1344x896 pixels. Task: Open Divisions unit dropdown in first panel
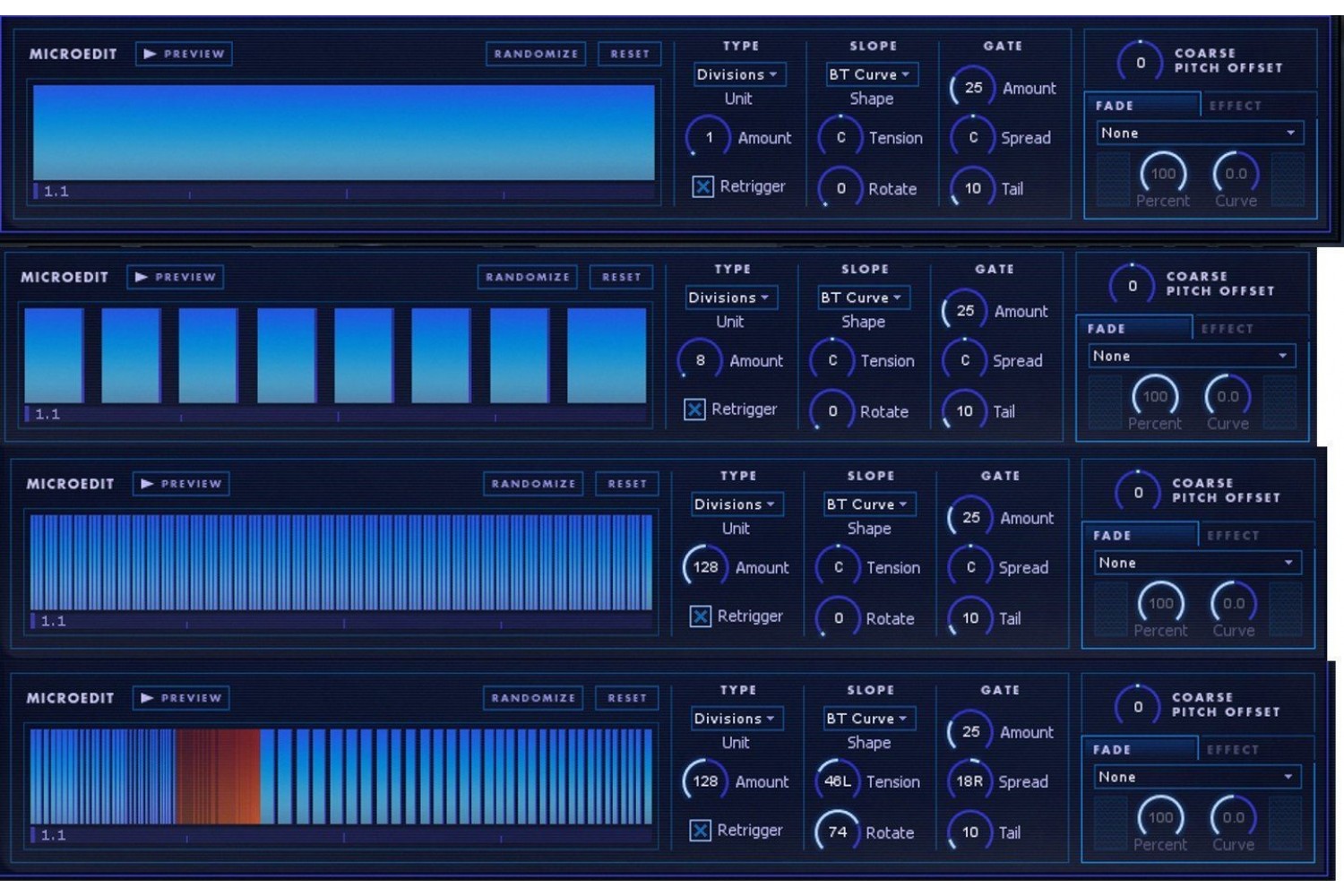point(739,74)
